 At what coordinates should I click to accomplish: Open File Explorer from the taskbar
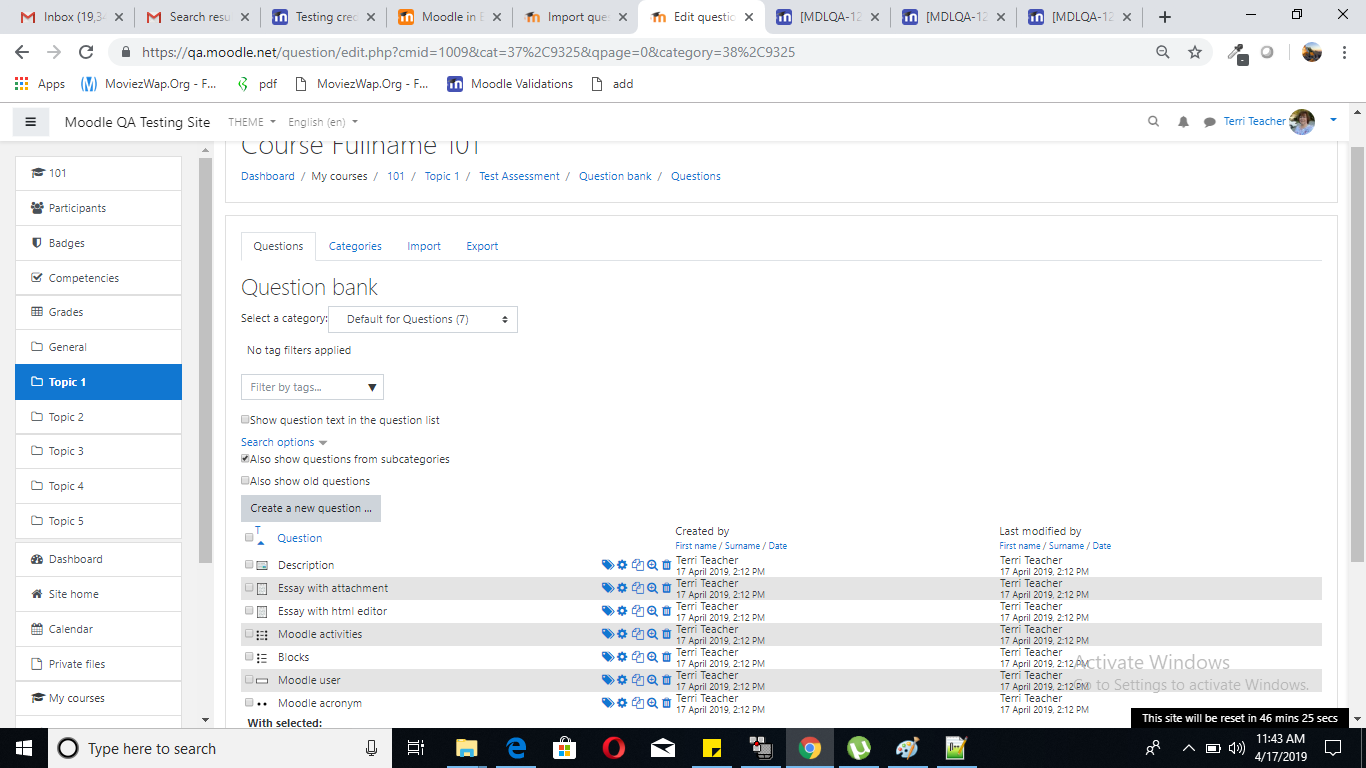467,748
